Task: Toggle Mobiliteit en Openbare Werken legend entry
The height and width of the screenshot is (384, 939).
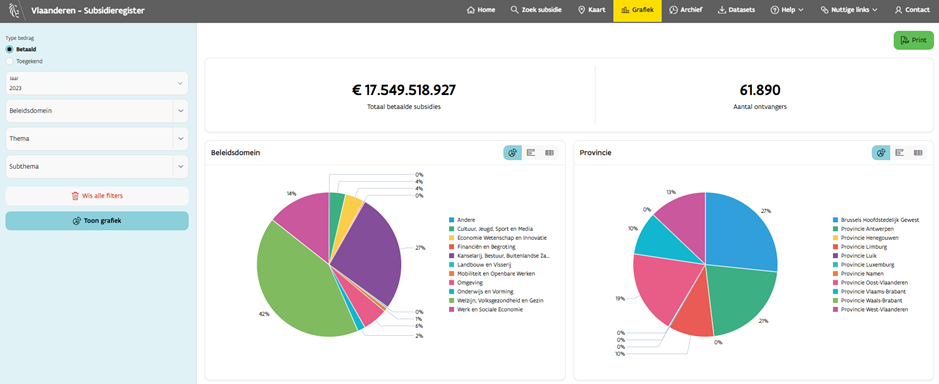Action: [x=492, y=274]
